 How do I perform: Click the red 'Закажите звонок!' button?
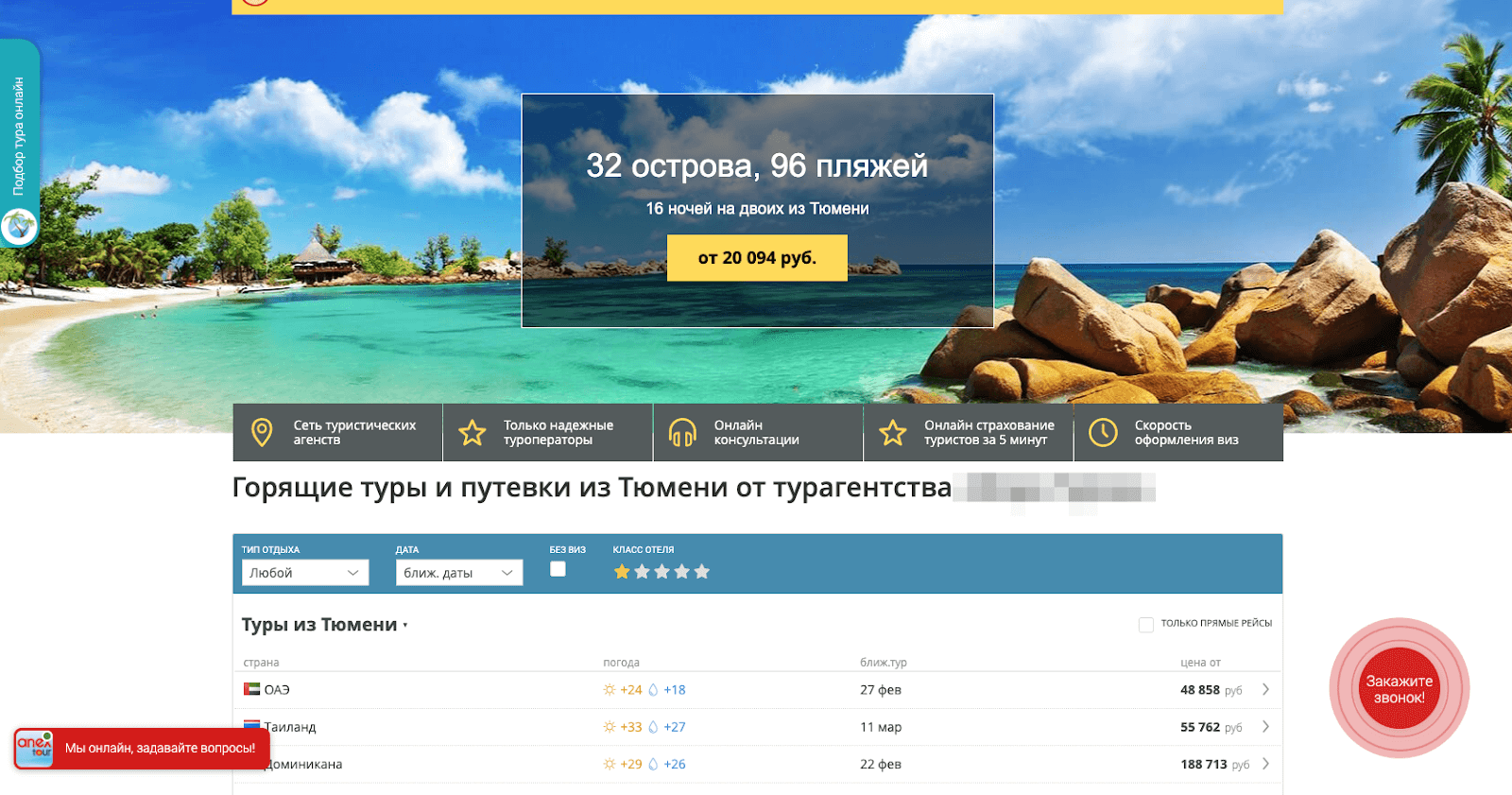tap(1399, 688)
